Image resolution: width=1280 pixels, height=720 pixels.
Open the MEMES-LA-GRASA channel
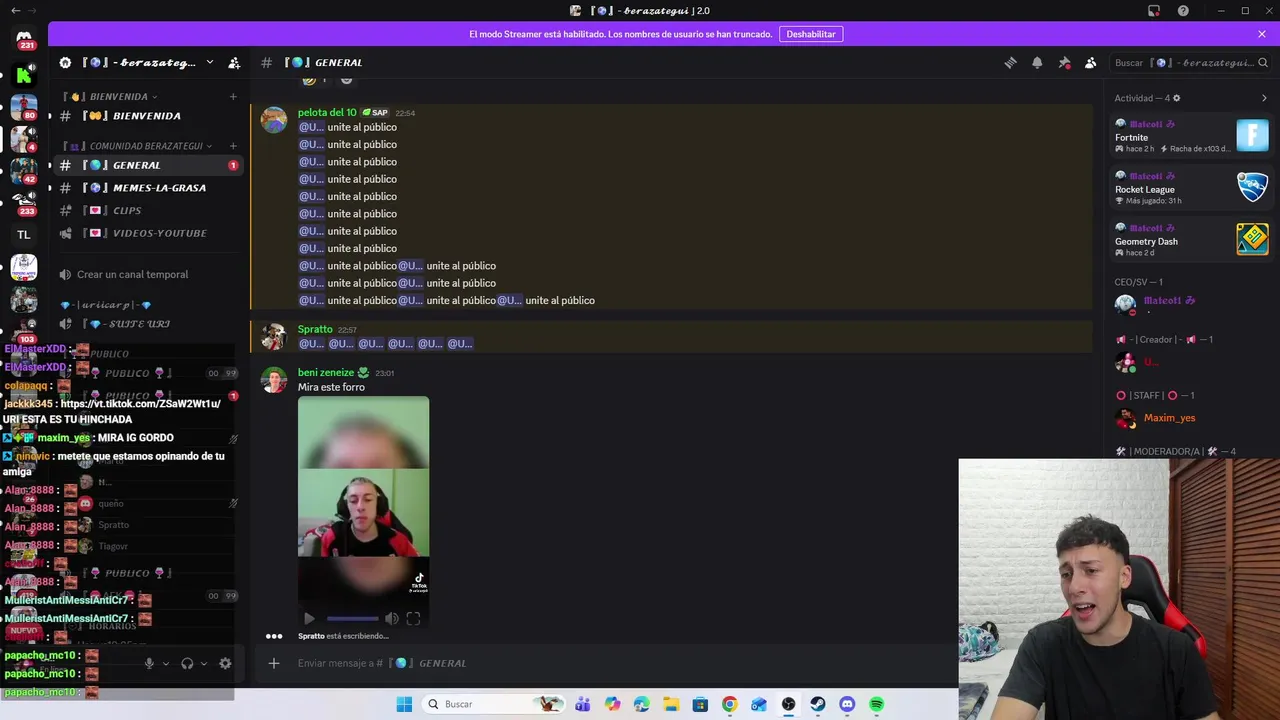(148, 188)
